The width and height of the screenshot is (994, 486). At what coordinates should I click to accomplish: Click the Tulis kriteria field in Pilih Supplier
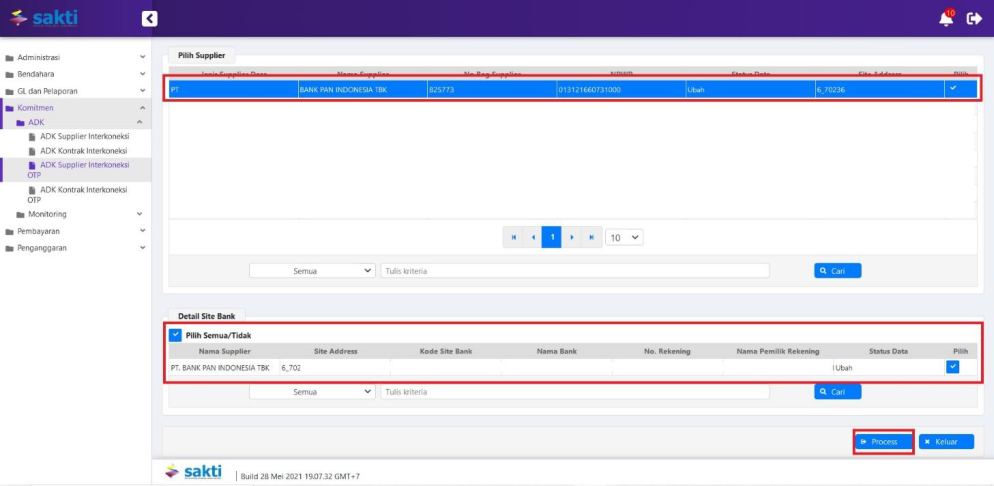click(575, 271)
